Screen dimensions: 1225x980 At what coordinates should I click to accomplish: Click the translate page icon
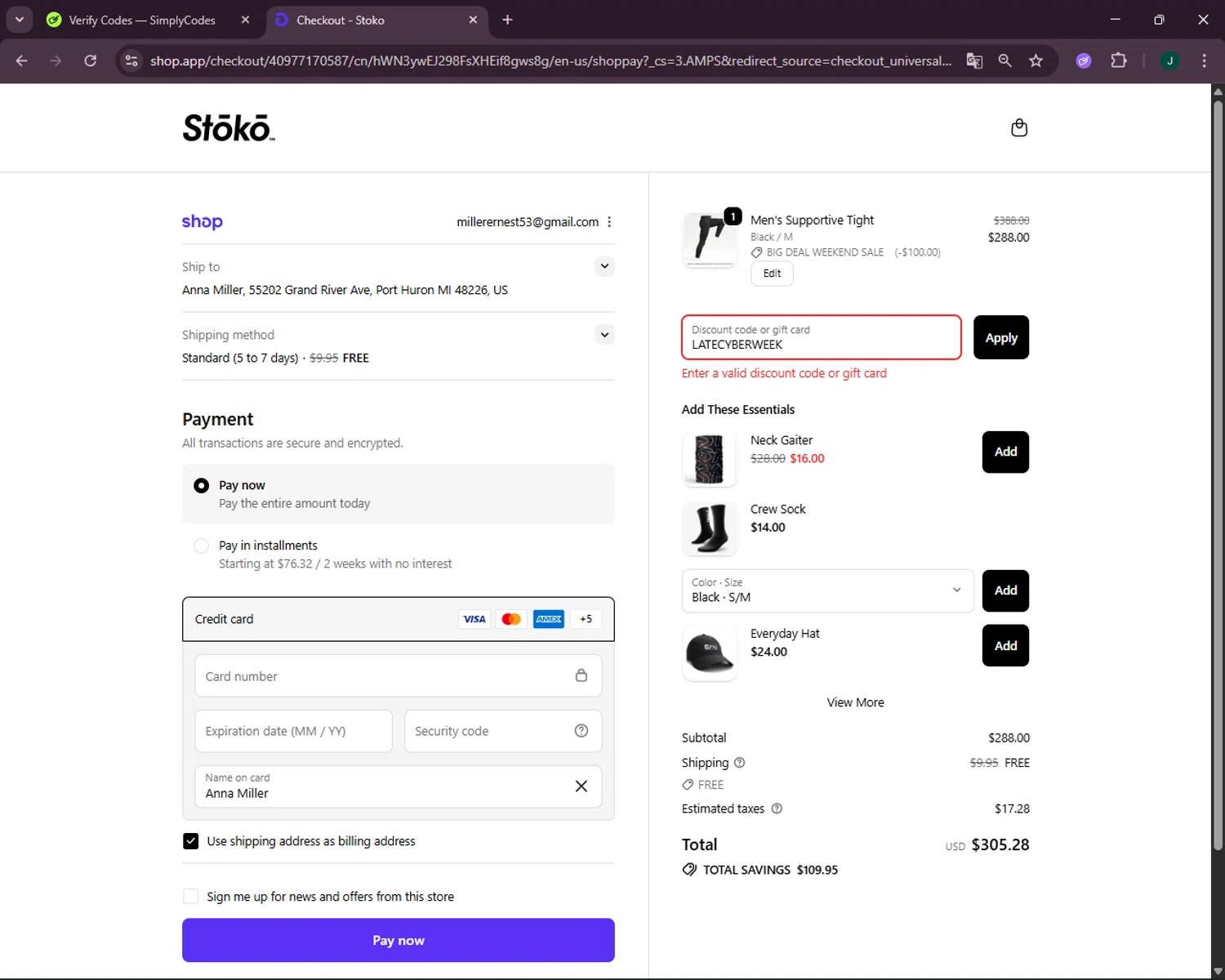[974, 60]
